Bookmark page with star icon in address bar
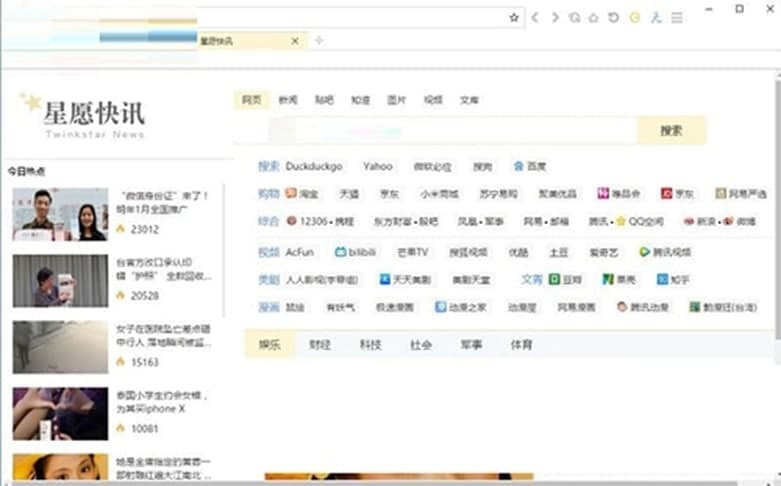Screen dimensions: 781x486 click(x=514, y=18)
